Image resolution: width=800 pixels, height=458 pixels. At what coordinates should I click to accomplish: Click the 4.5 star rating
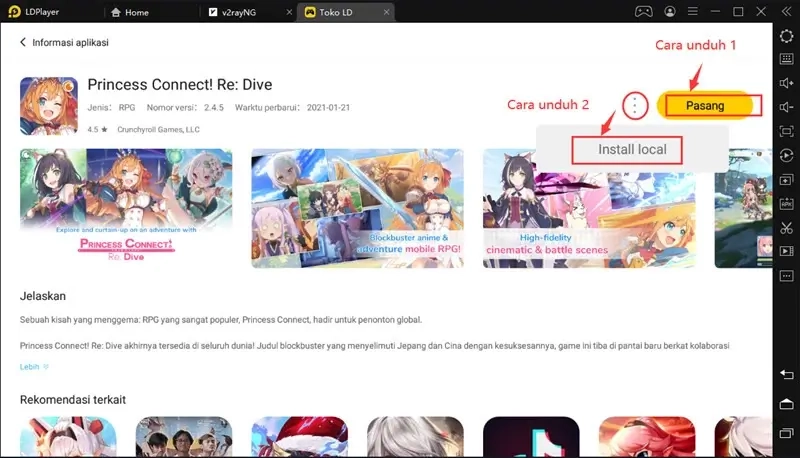(97, 130)
